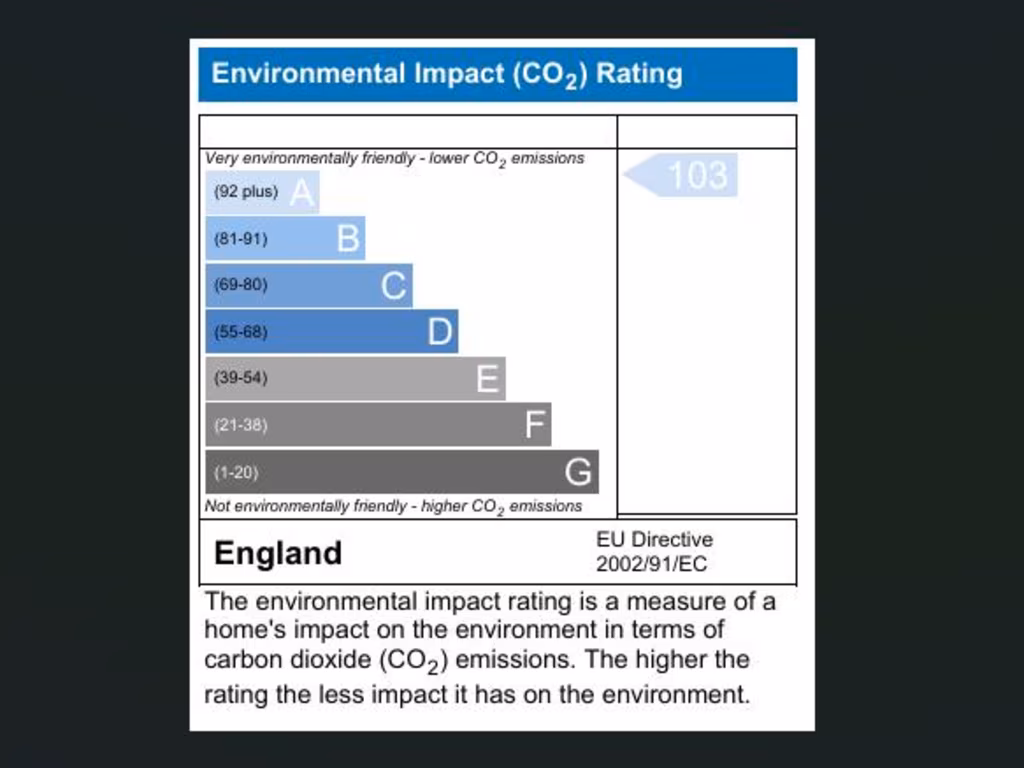Click the empty cell above the 103 arrow
This screenshot has width=1024, height=768.
(707, 132)
